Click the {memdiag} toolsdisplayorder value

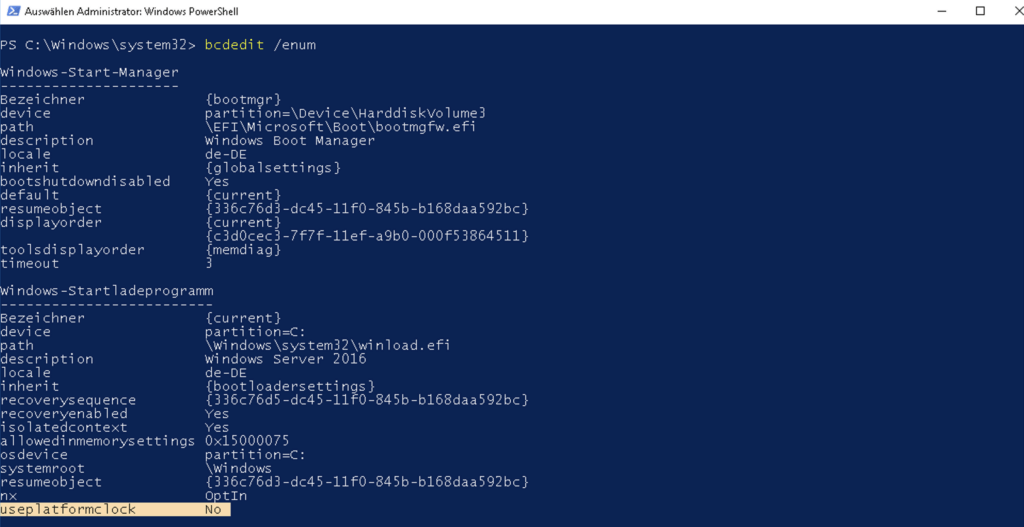[243, 249]
